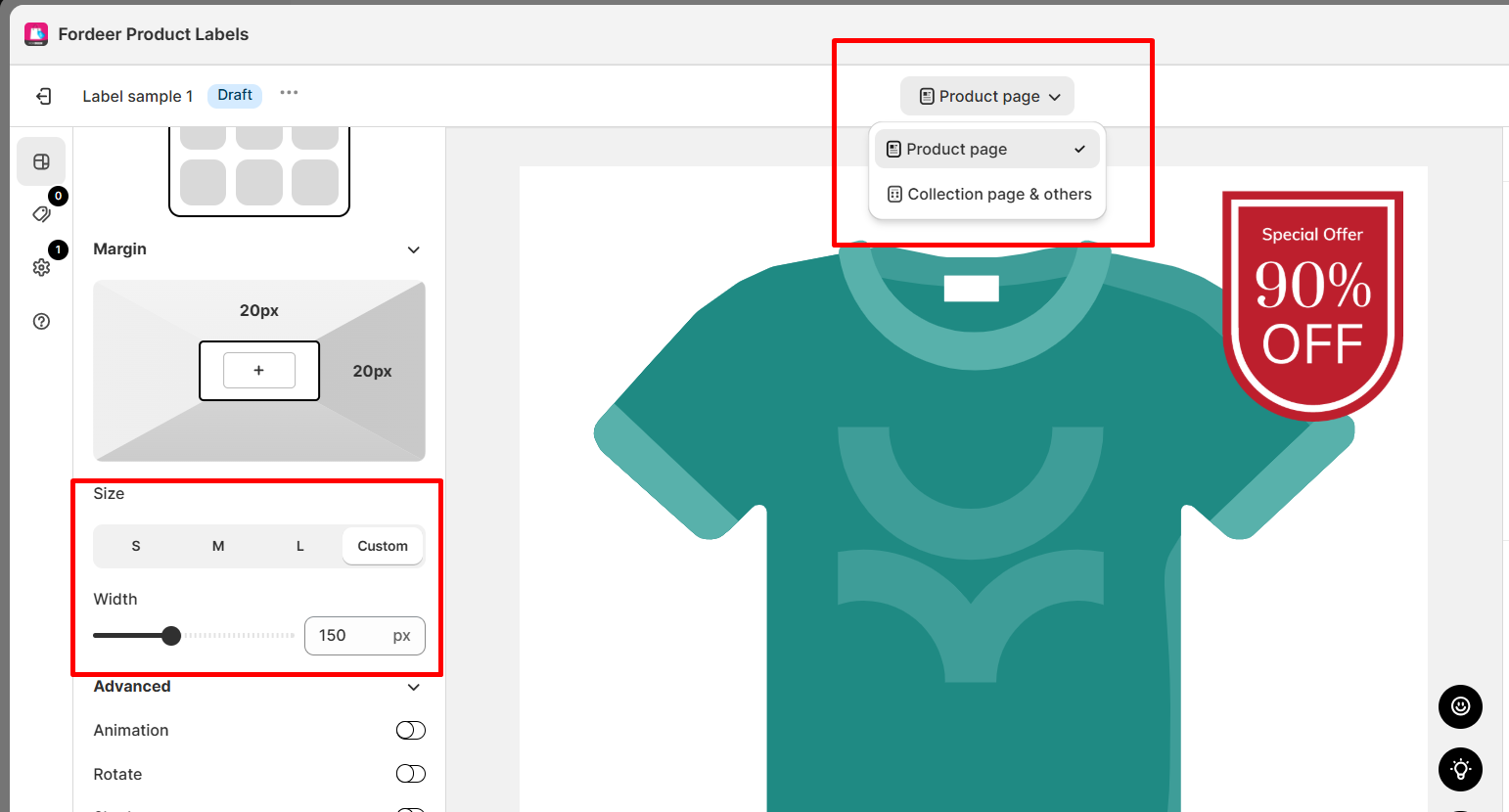Image resolution: width=1509 pixels, height=812 pixels.
Task: Exit the label editor via back icon
Action: tap(44, 96)
